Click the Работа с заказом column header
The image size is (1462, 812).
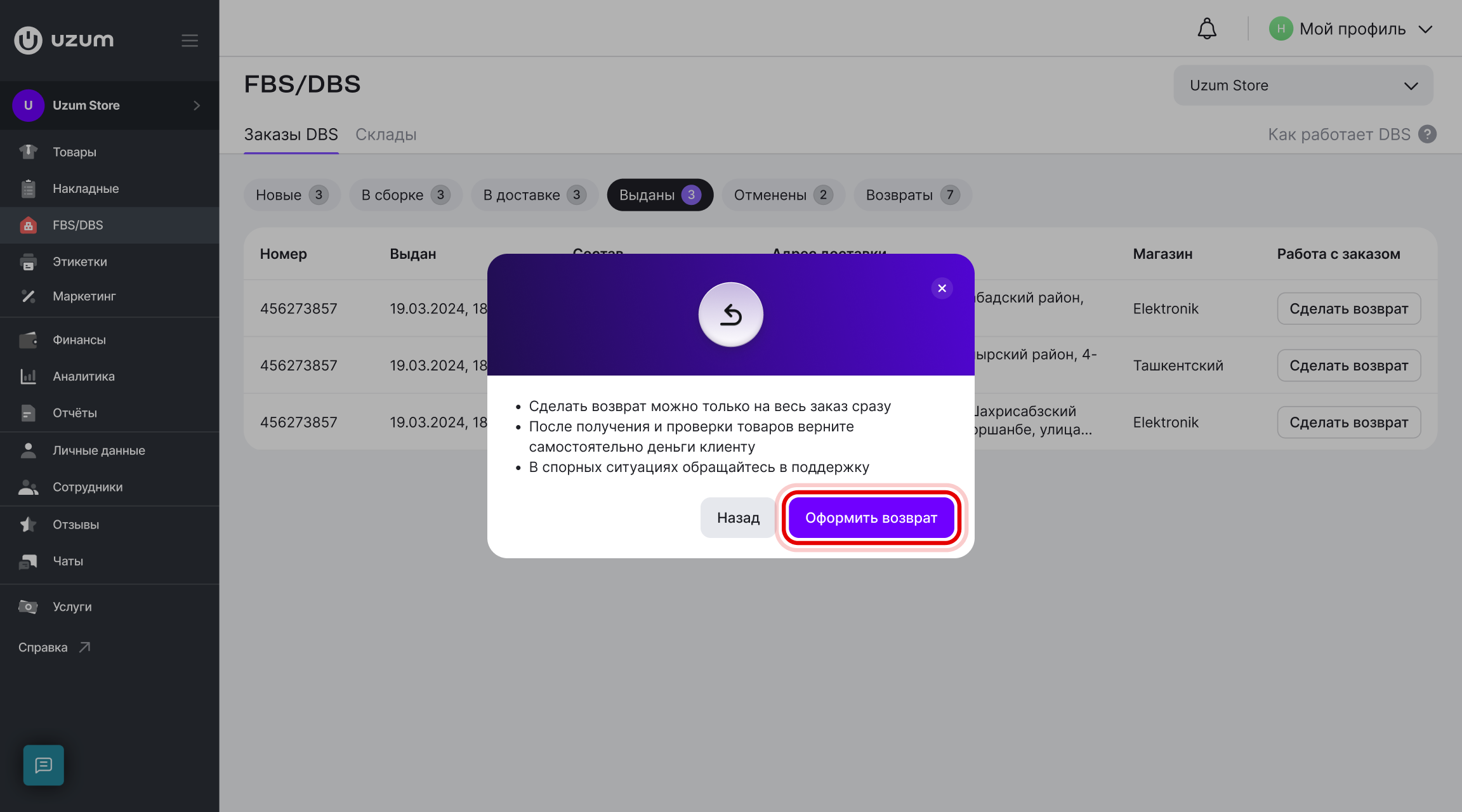click(x=1338, y=254)
